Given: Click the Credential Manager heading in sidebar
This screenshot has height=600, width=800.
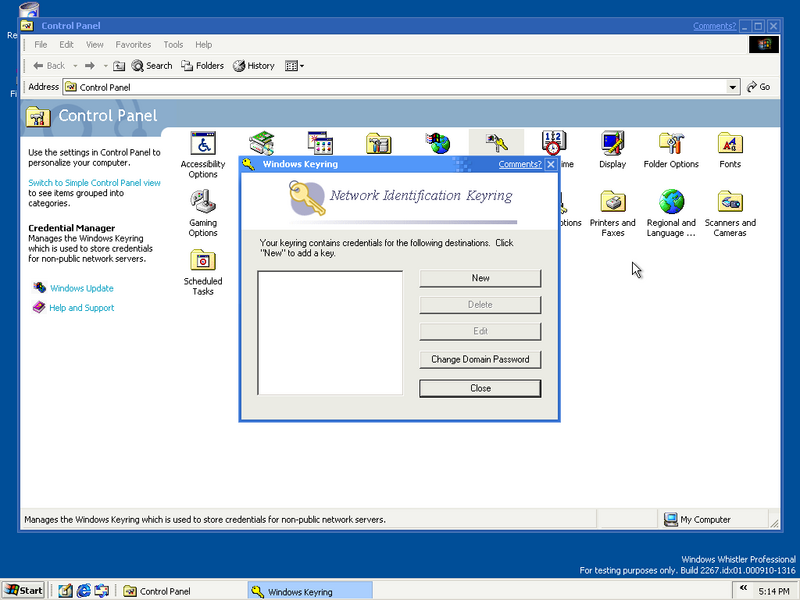Looking at the screenshot, I should pyautogui.click(x=71, y=228).
